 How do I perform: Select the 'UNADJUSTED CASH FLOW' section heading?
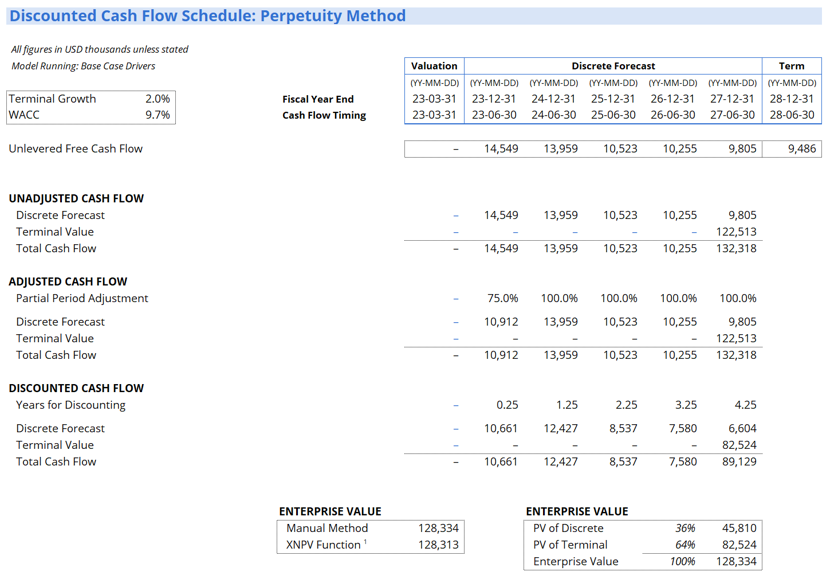(x=76, y=199)
